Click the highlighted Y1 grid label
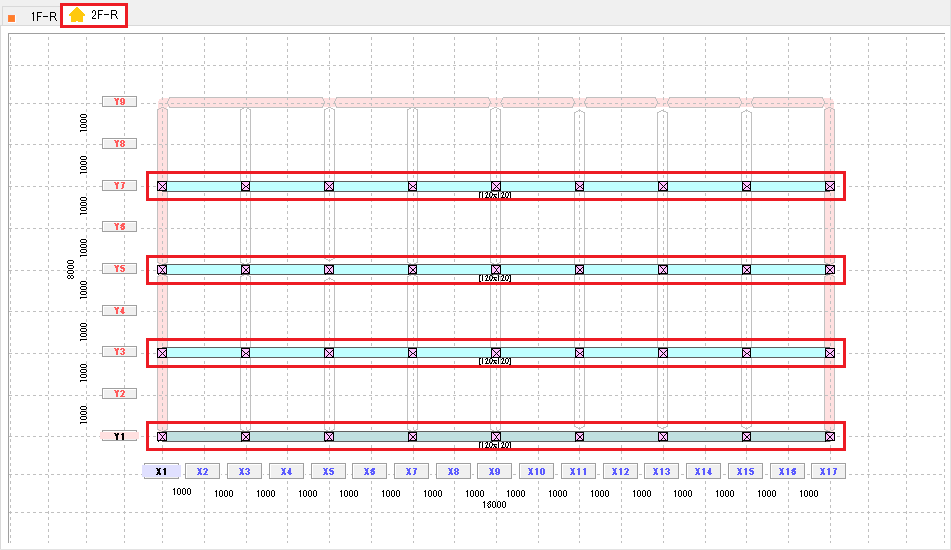Screen dimensions: 951x550 119,436
